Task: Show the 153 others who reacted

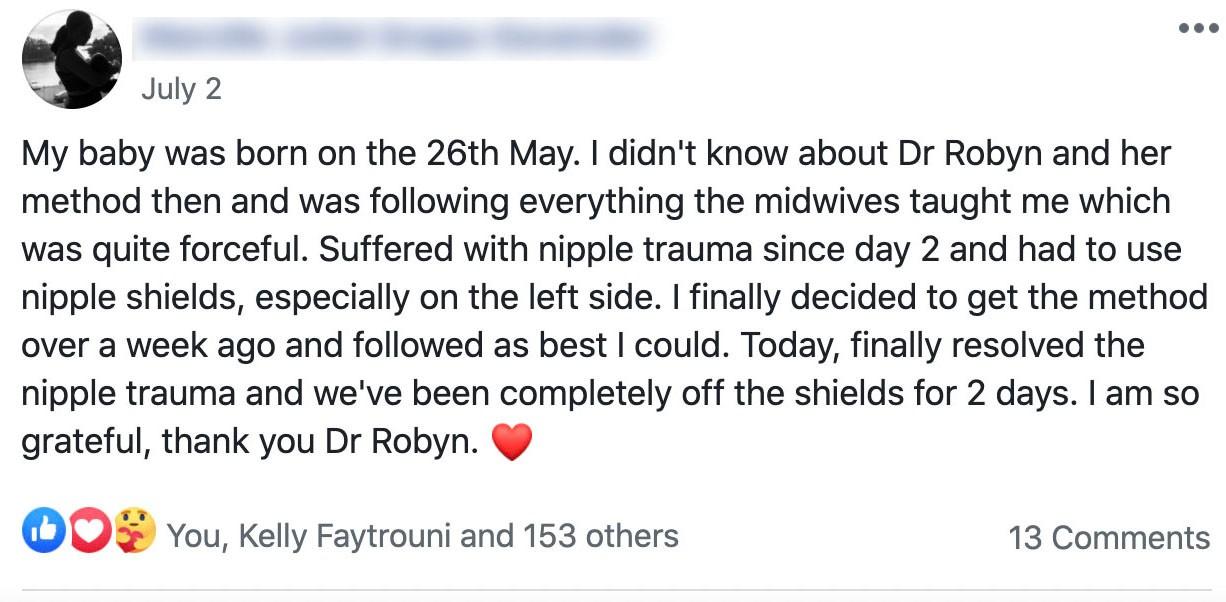Action: click(x=598, y=536)
